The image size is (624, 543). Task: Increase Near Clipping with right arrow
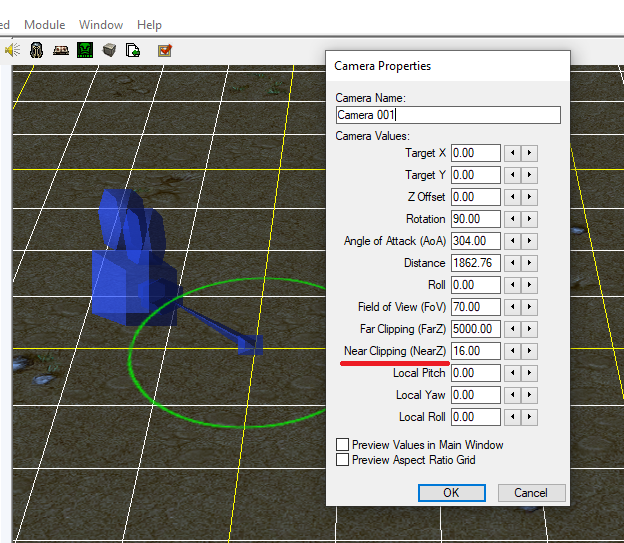pyautogui.click(x=529, y=351)
